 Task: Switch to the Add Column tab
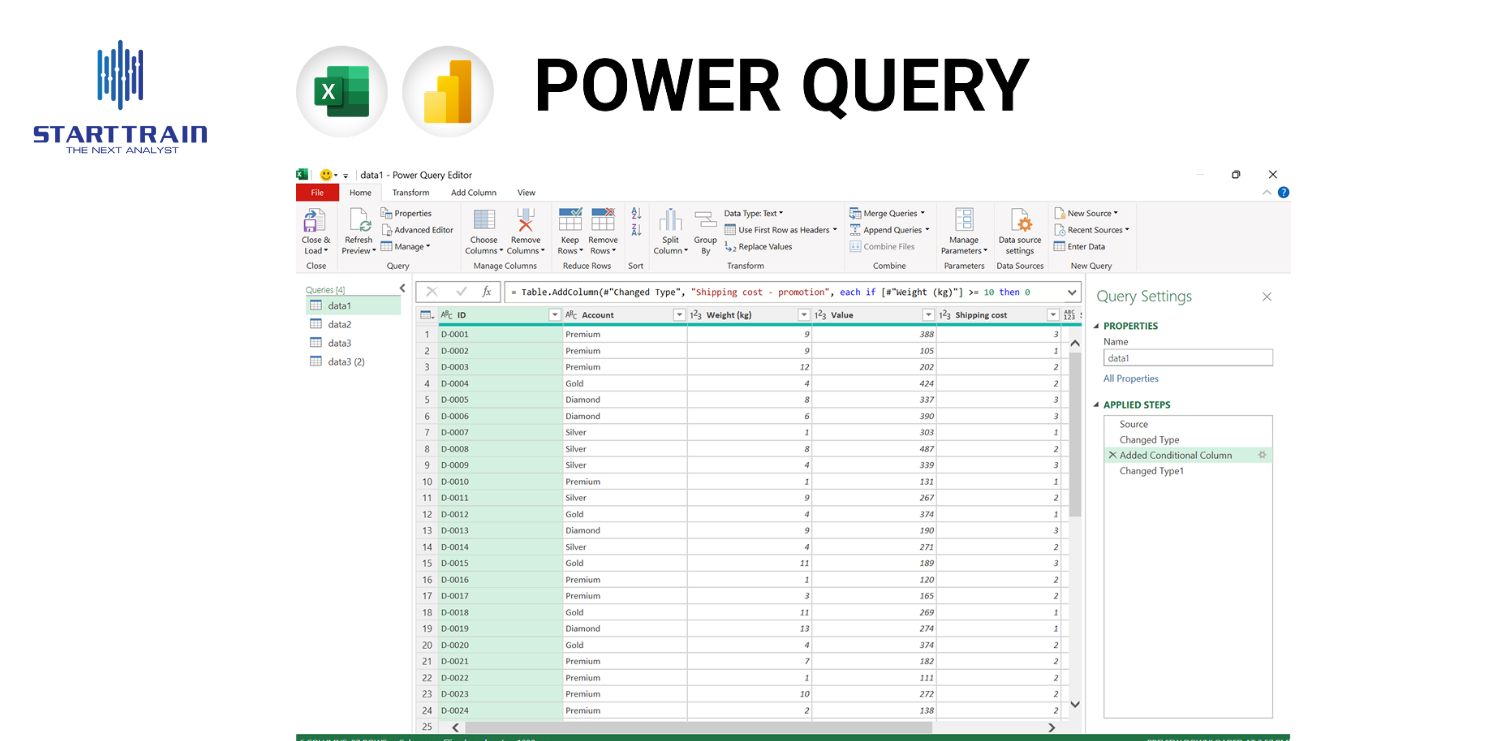pyautogui.click(x=473, y=192)
